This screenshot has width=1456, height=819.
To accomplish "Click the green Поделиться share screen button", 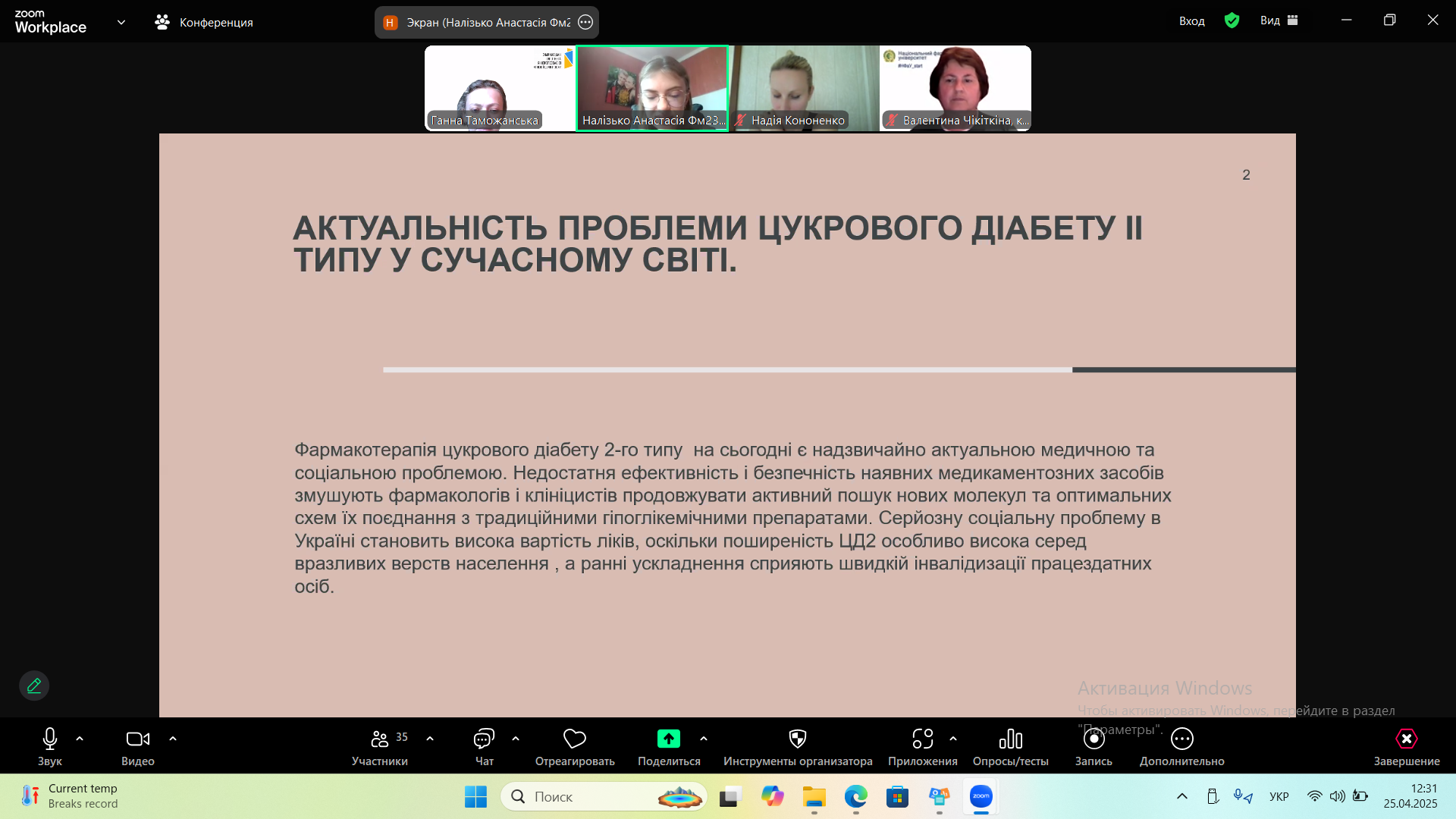I will pos(669,747).
